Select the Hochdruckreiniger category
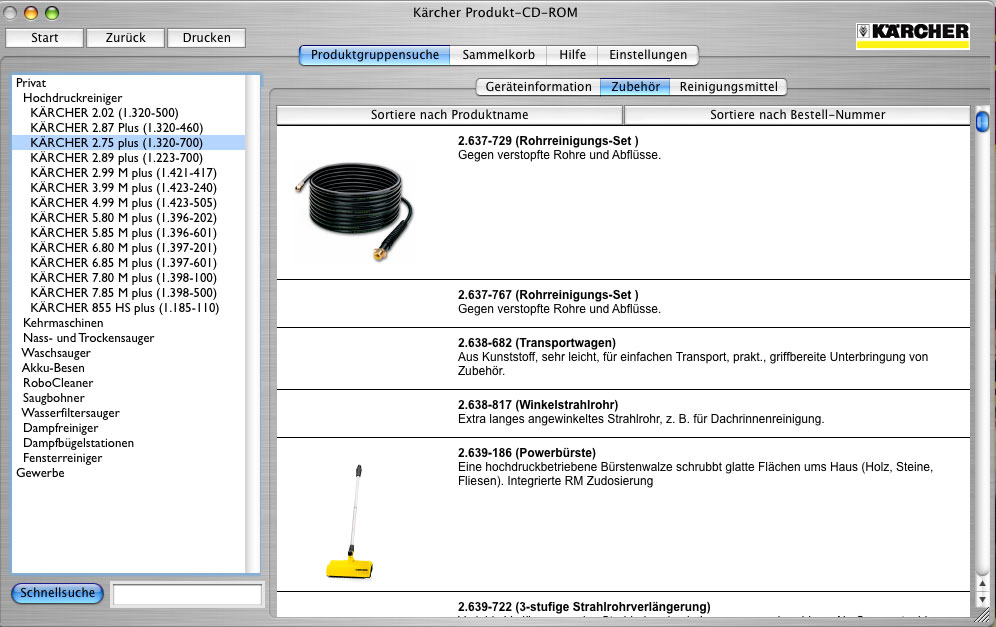Viewport: 996px width, 627px height. click(x=72, y=98)
